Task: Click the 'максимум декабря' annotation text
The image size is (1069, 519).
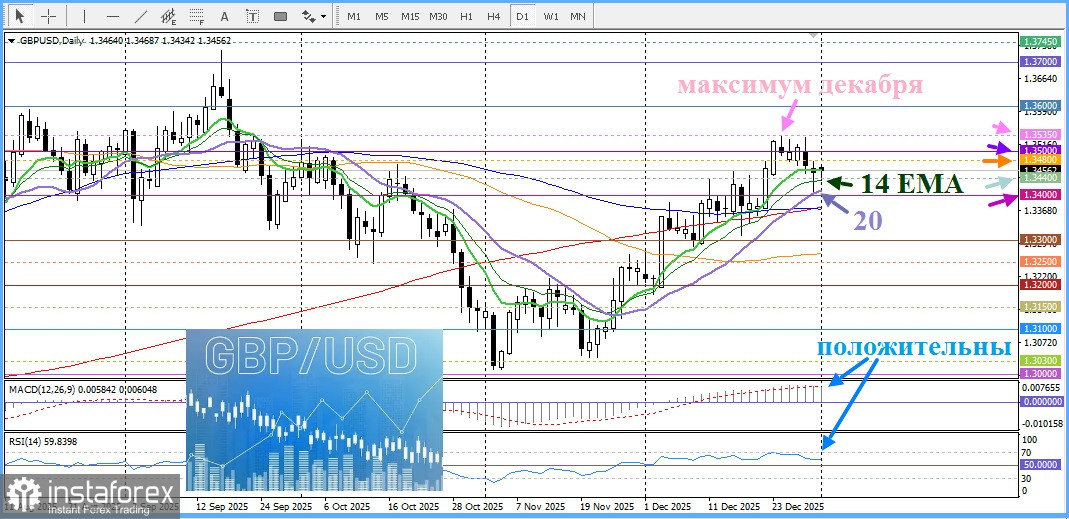Action: [x=800, y=85]
